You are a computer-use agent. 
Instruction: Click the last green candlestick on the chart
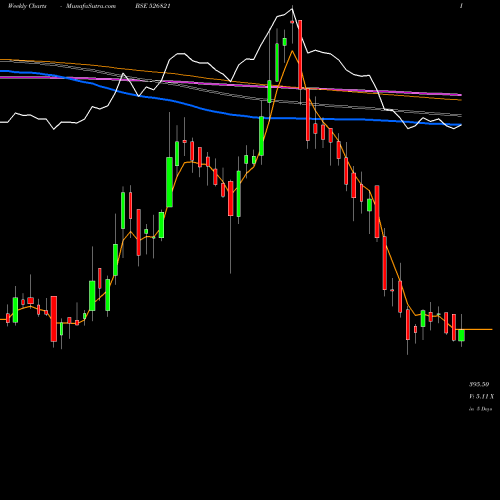[461, 335]
